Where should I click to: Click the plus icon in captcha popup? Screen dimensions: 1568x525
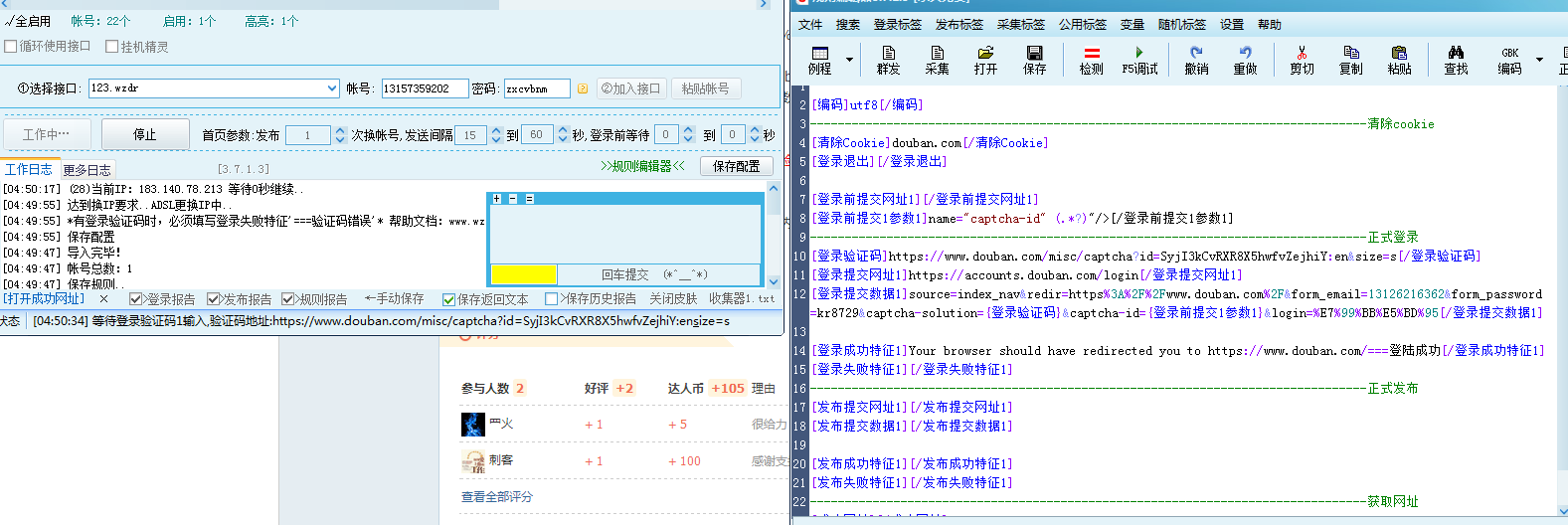point(497,199)
